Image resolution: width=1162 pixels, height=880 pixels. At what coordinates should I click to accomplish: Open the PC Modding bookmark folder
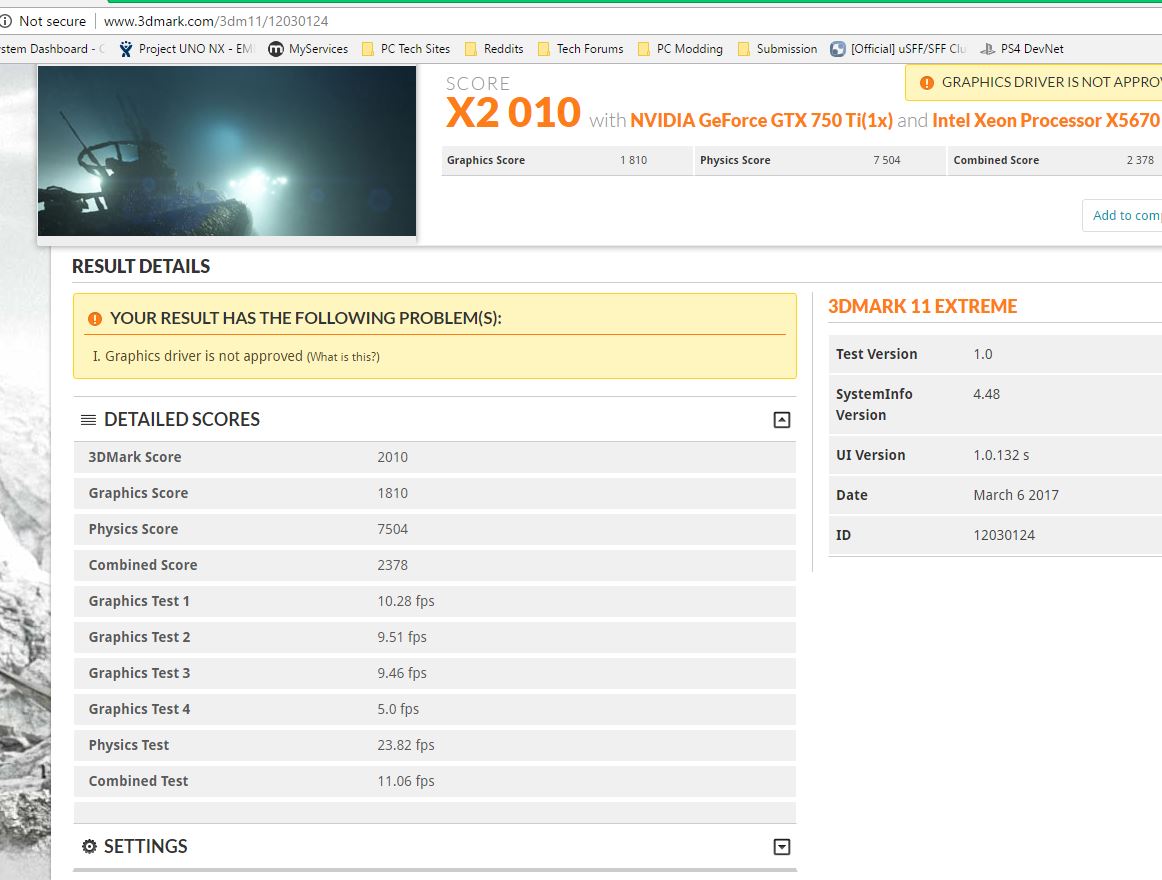click(x=680, y=49)
